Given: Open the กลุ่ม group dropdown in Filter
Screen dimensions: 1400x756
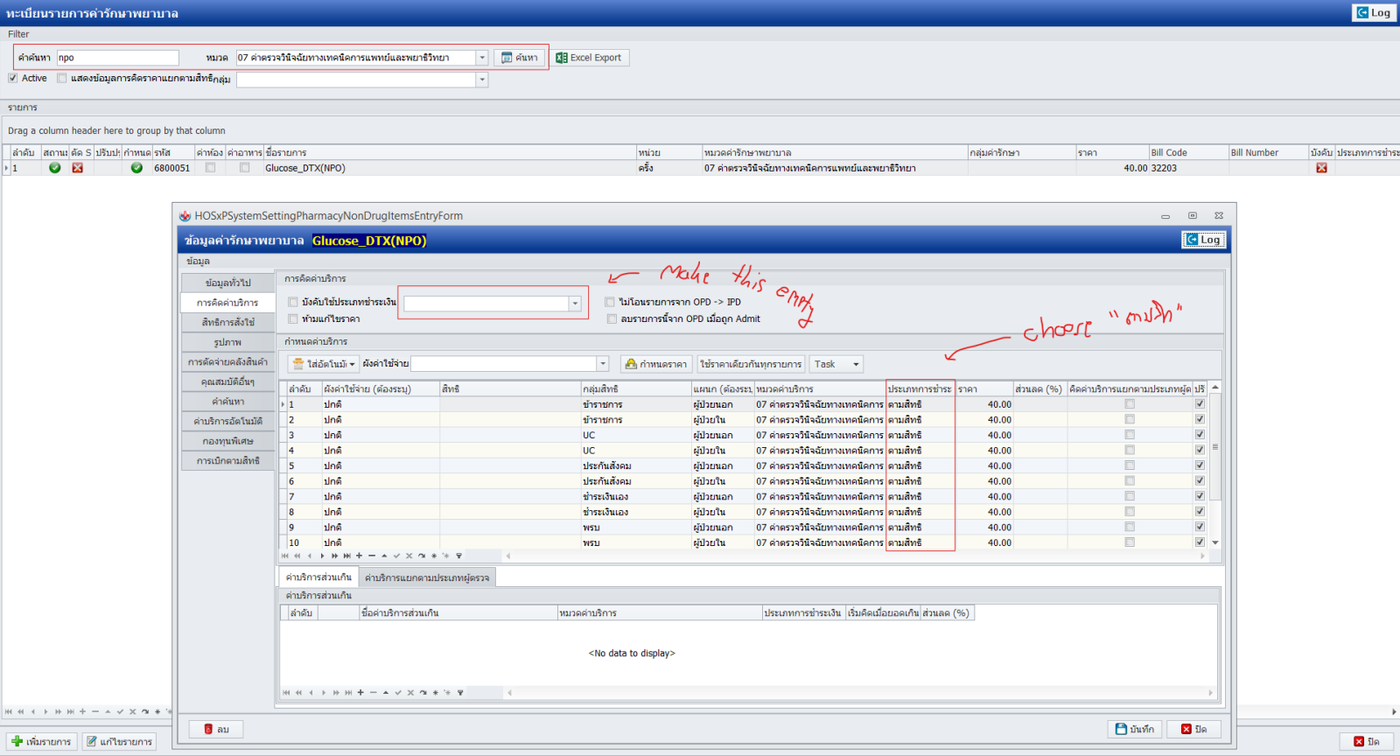Looking at the screenshot, I should [482, 79].
